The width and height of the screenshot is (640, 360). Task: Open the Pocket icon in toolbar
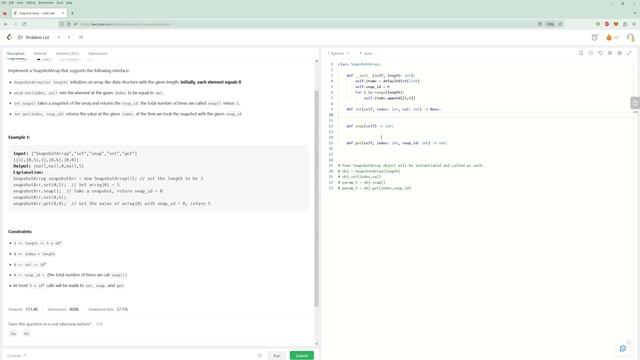(x=598, y=24)
